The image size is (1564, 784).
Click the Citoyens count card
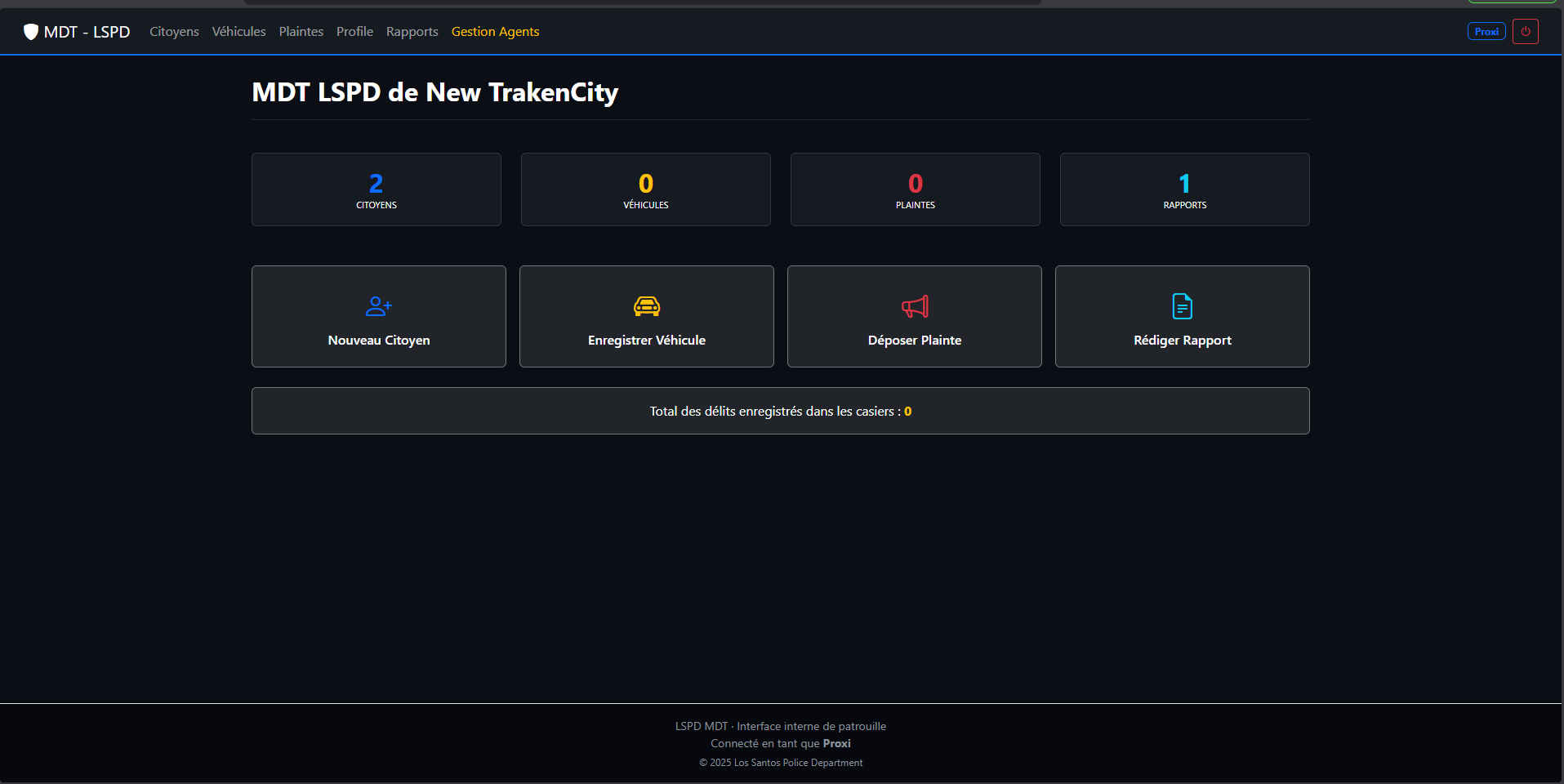(376, 189)
